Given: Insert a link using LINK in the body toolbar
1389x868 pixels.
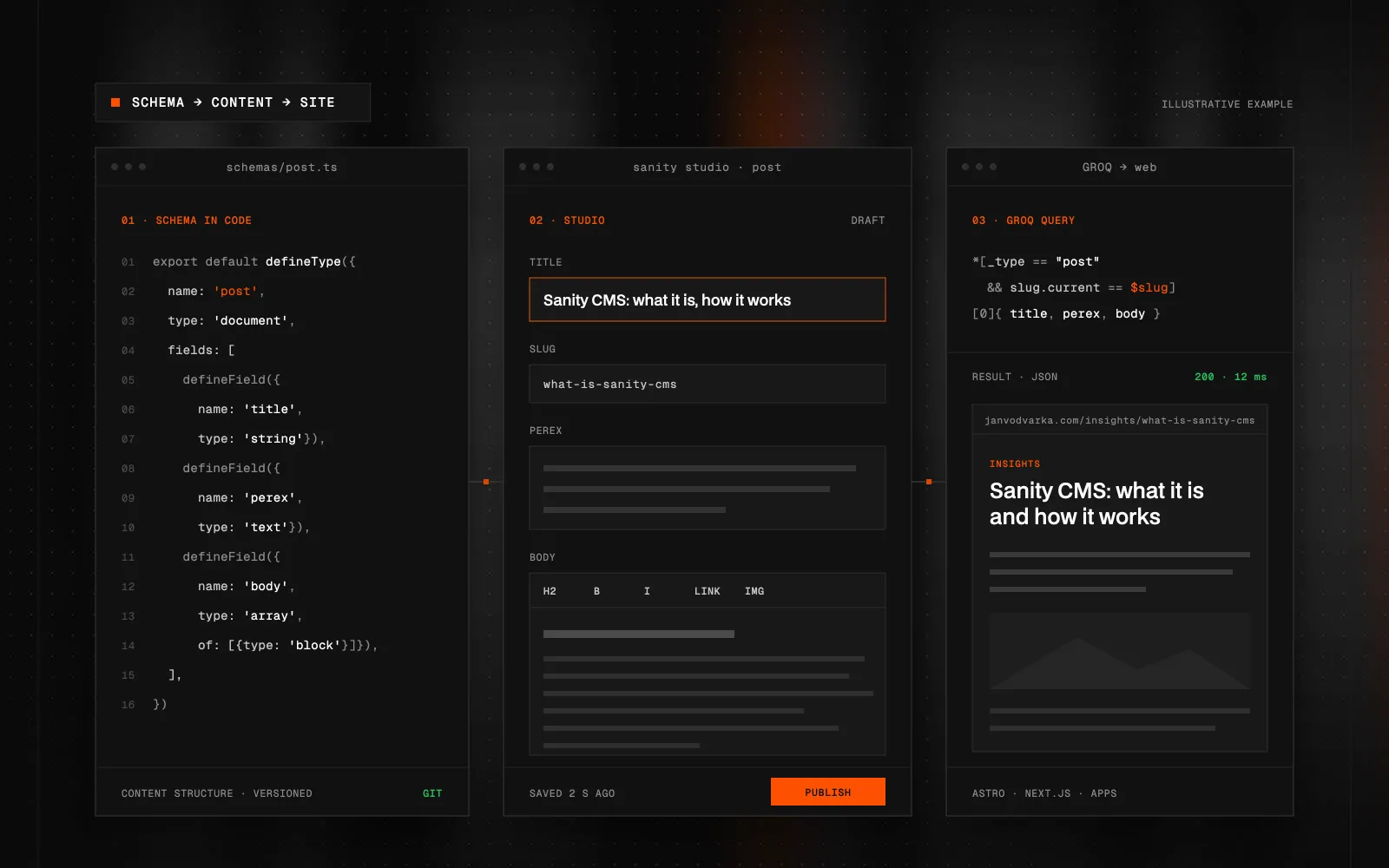Looking at the screenshot, I should tap(707, 591).
